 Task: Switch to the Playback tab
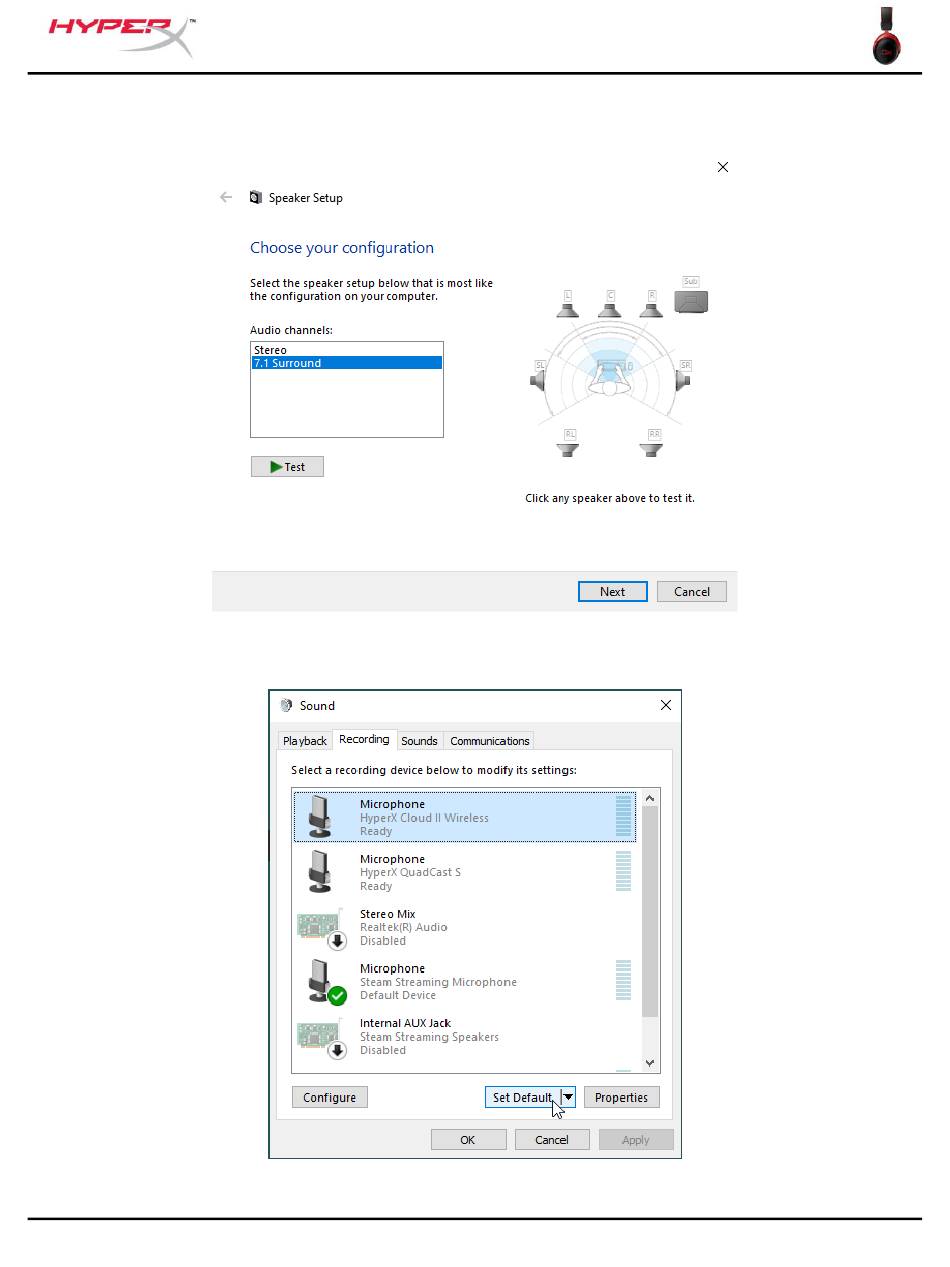pos(305,741)
